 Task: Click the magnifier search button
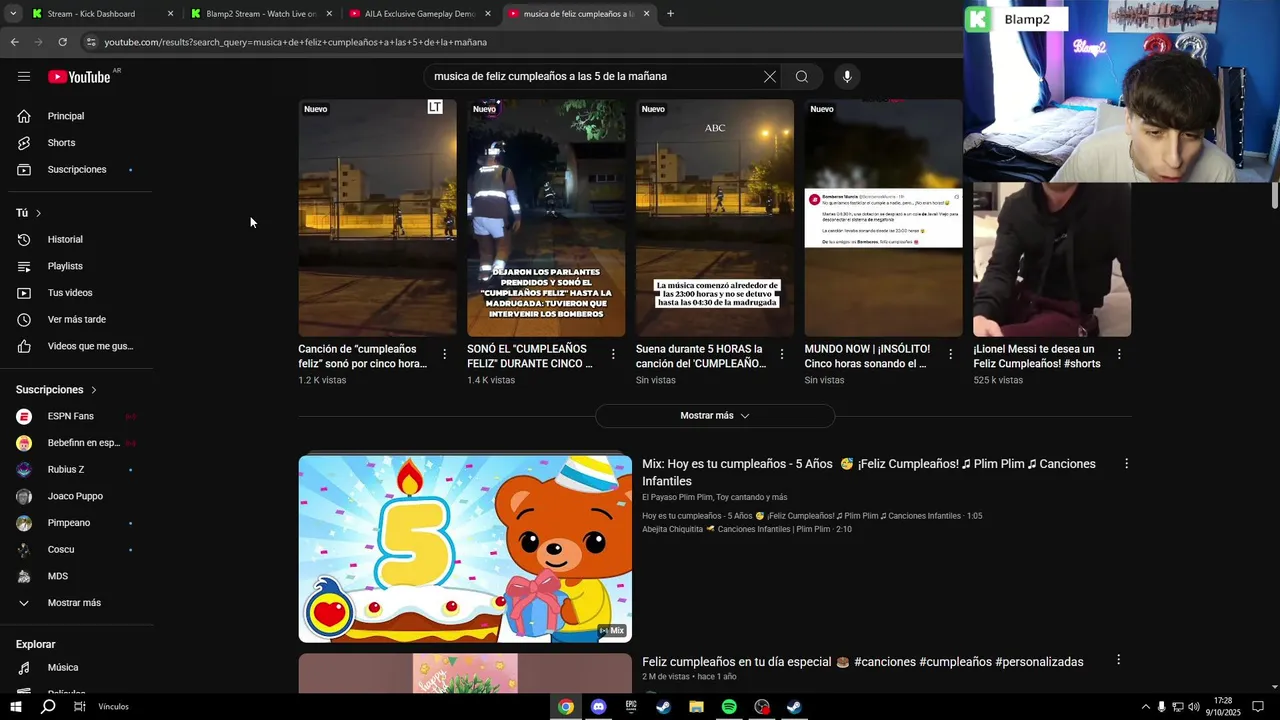click(x=802, y=77)
